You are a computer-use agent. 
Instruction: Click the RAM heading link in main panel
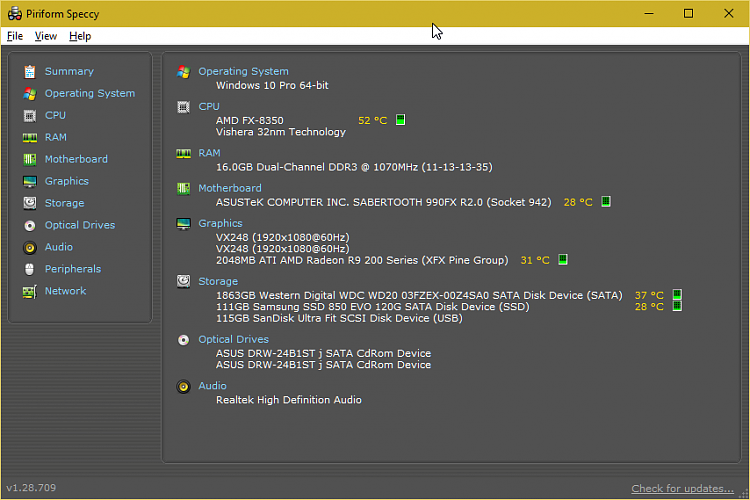(210, 153)
